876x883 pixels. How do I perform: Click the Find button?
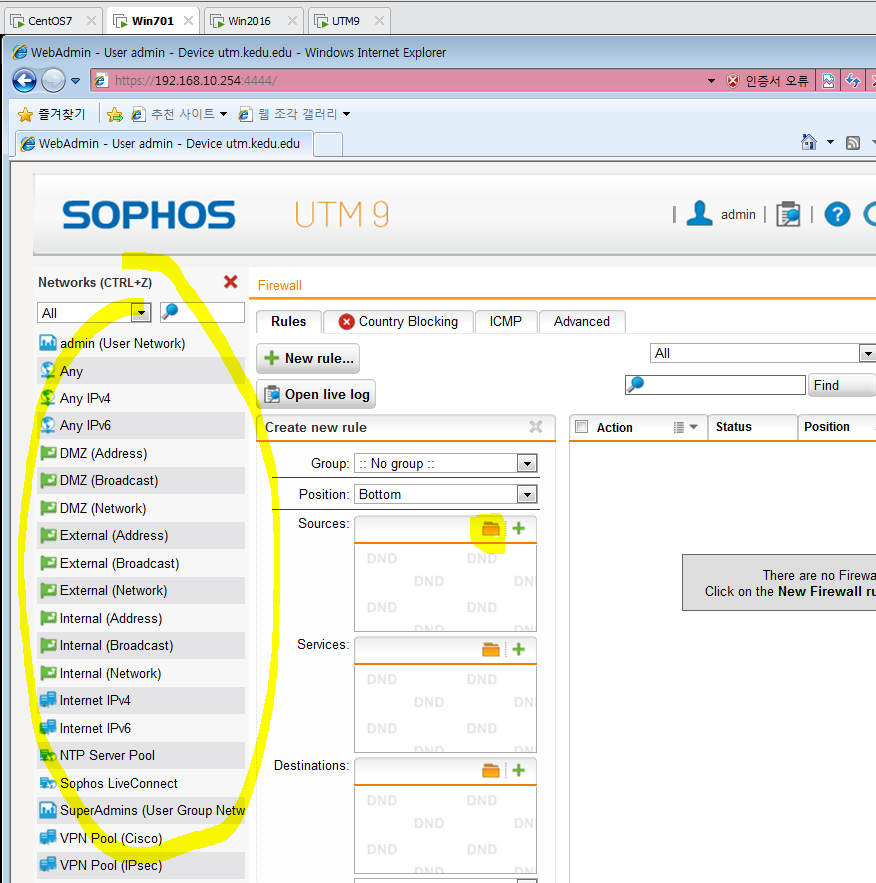coord(841,385)
